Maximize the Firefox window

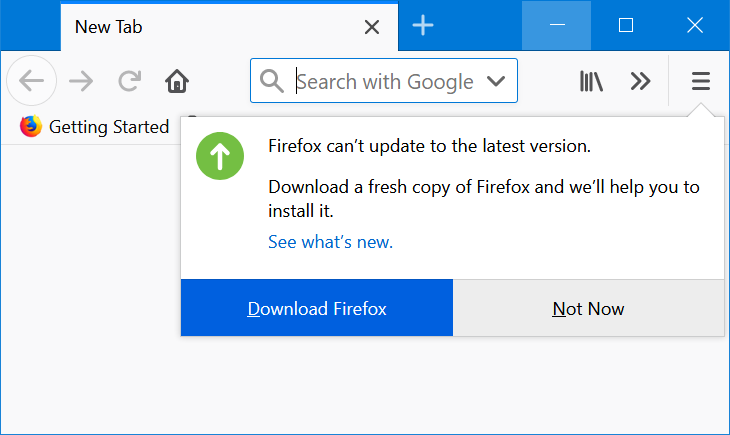point(626,25)
